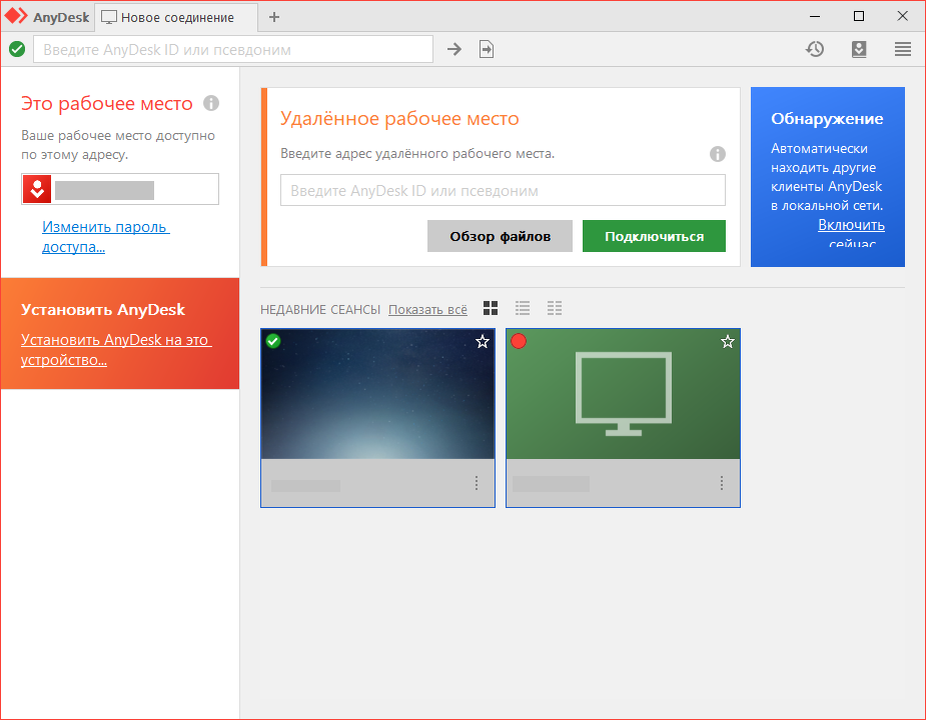The width and height of the screenshot is (926, 720).
Task: Switch recent sessions to tile view
Action: tap(490, 308)
